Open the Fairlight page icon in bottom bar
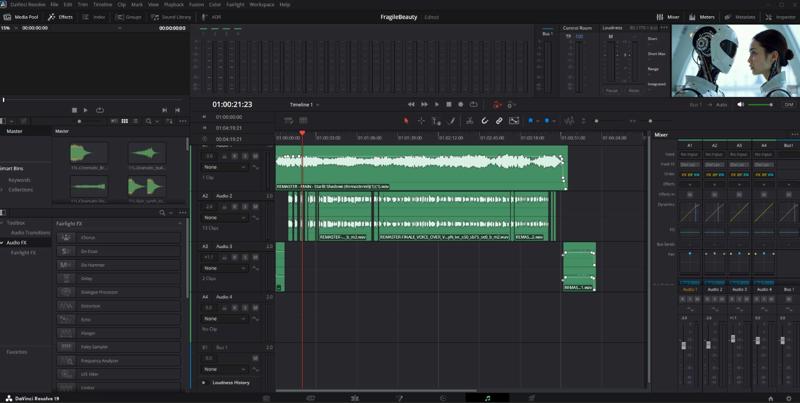The width and height of the screenshot is (800, 403). pyautogui.click(x=487, y=398)
